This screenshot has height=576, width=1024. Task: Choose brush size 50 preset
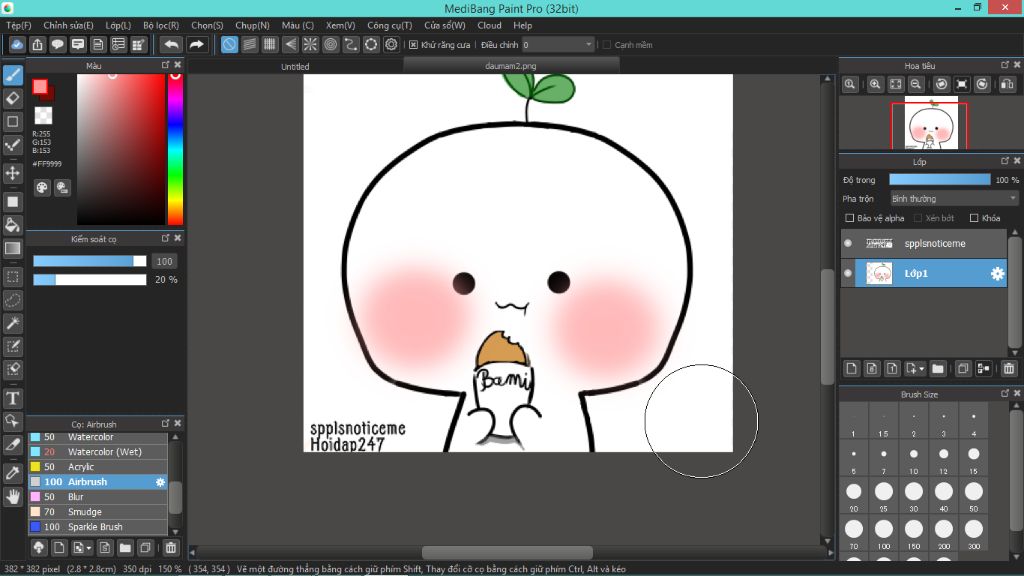974,496
